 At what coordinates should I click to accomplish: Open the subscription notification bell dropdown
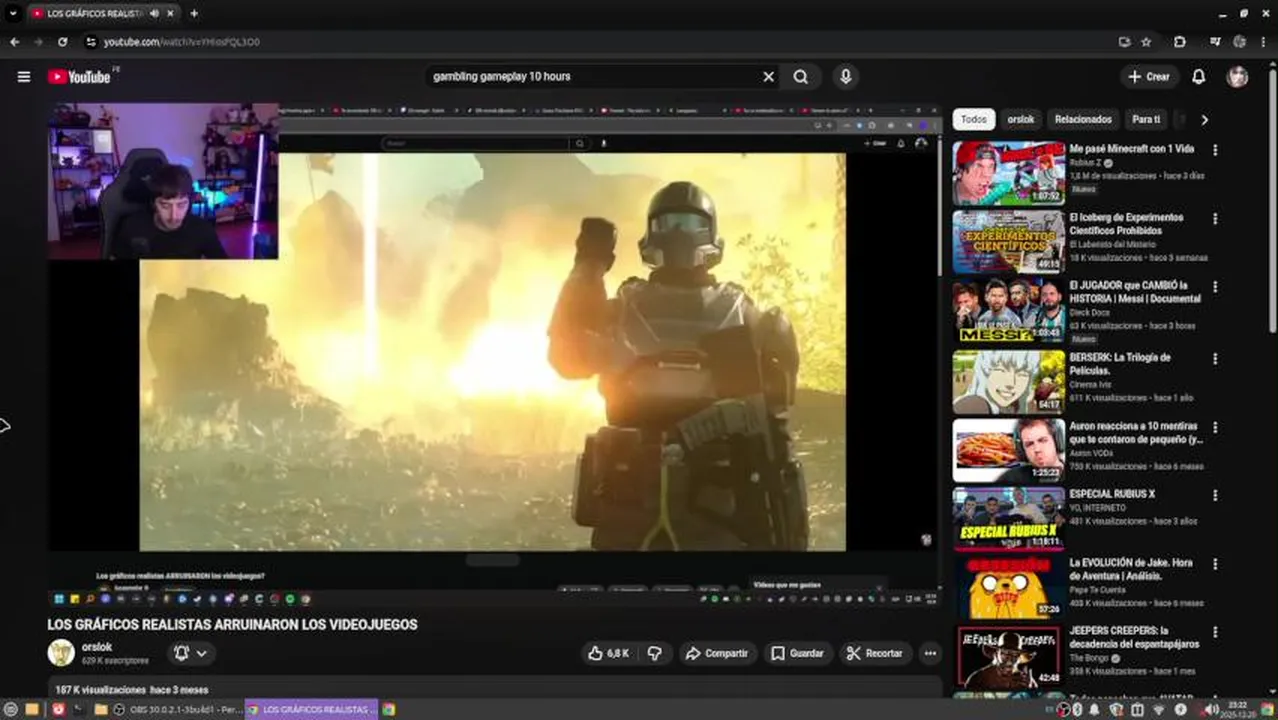[x=190, y=653]
